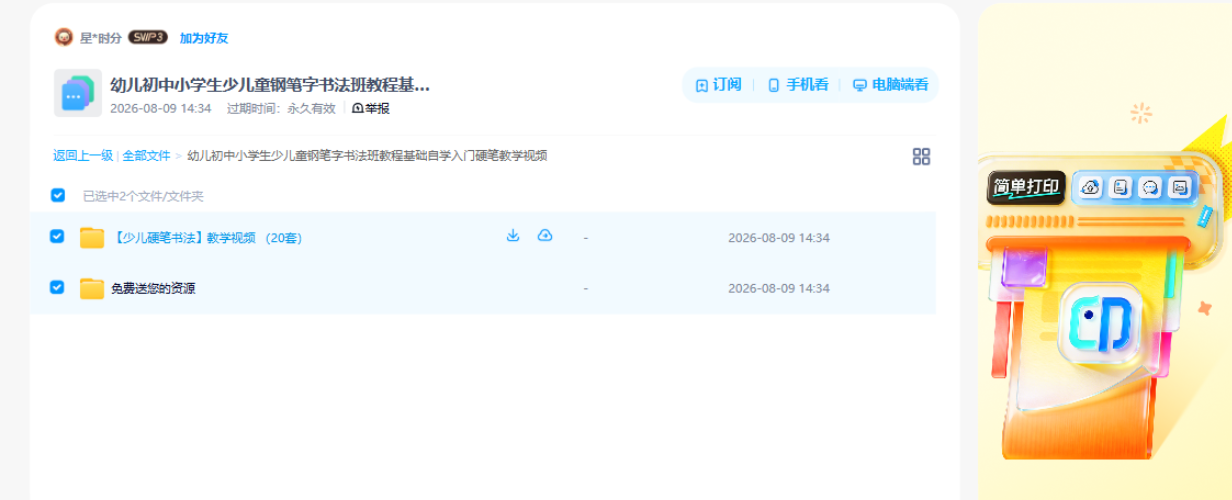Open folder name 免费送您的资源
This screenshot has width=1232, height=500.
153,288
